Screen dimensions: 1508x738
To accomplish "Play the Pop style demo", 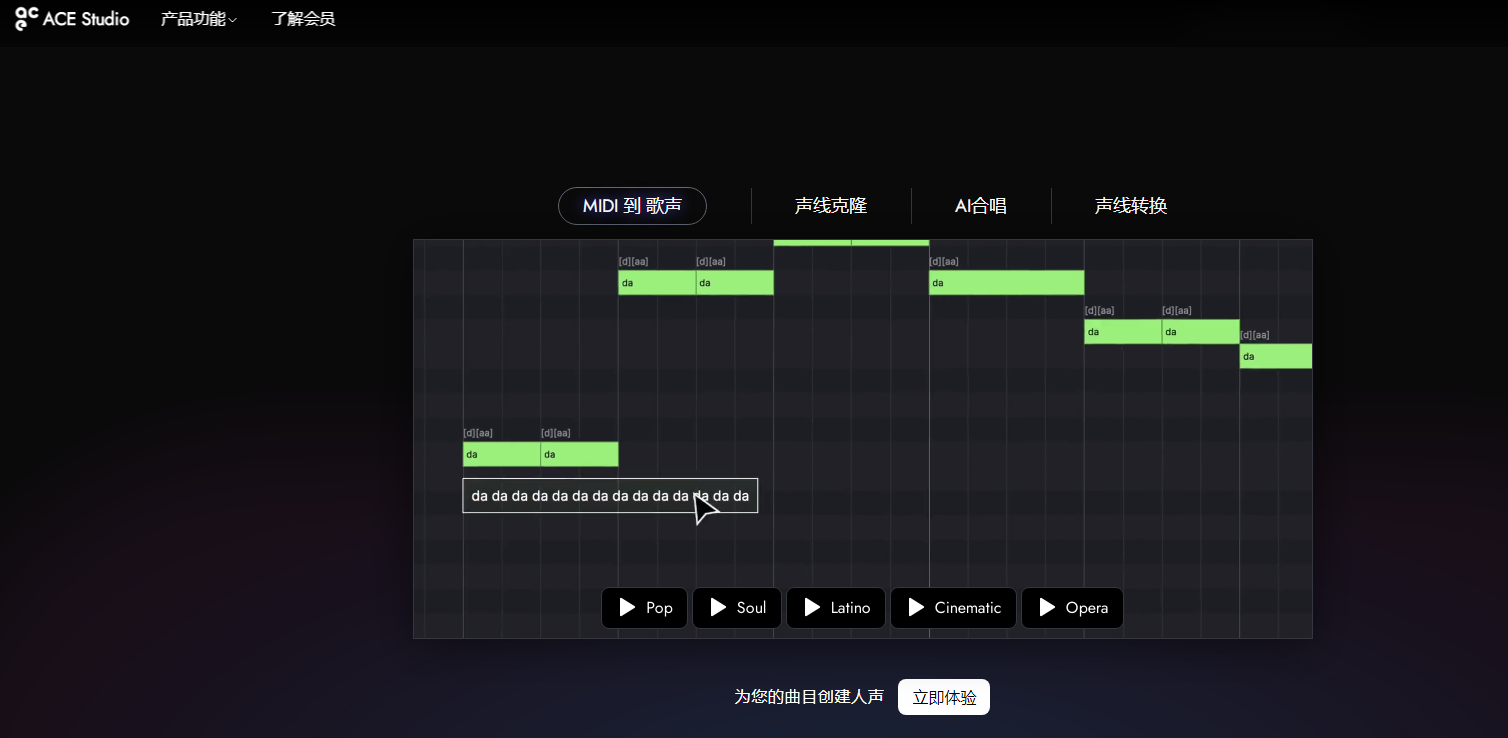I will click(x=644, y=607).
